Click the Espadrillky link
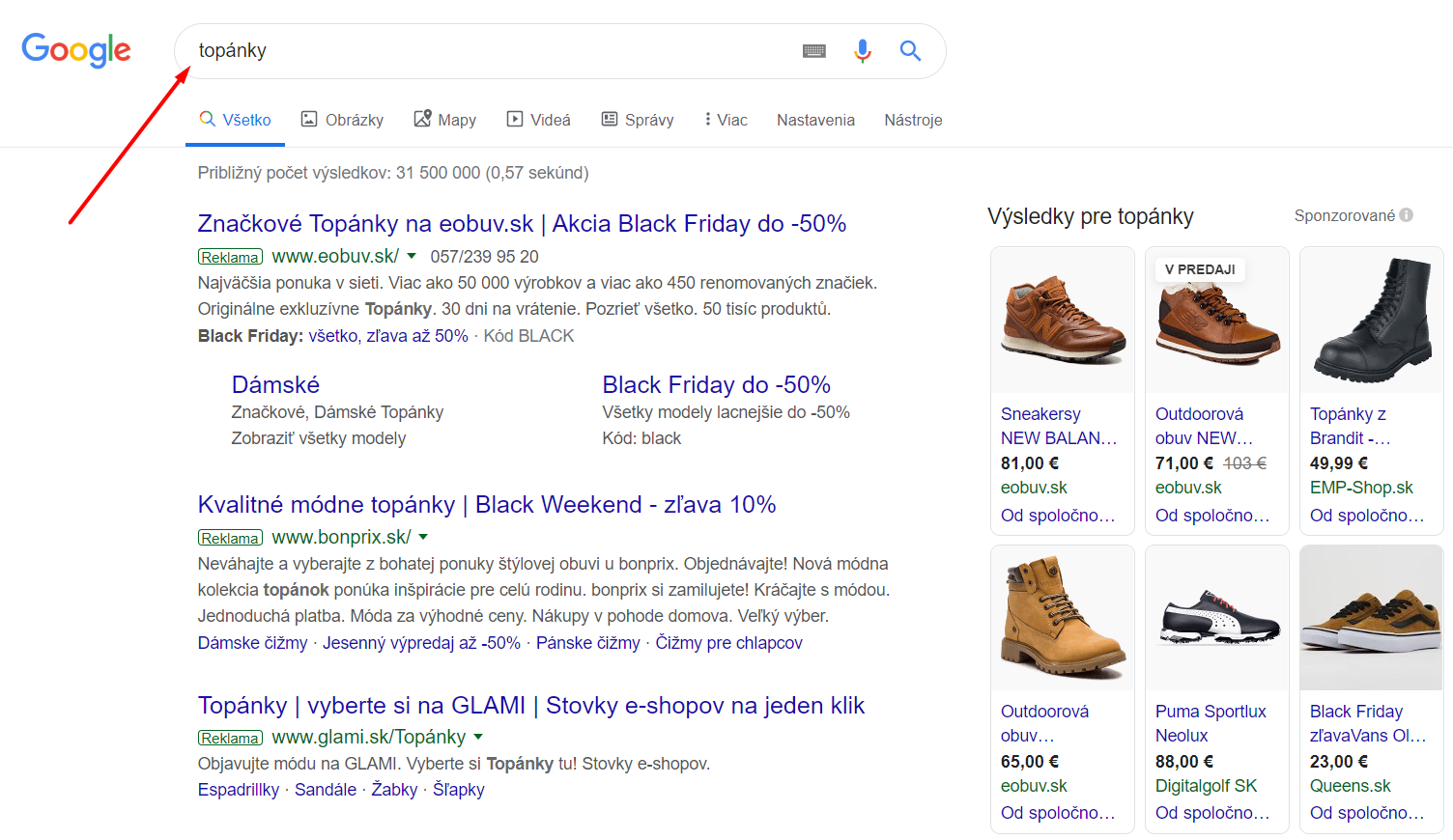The height and width of the screenshot is (840, 1453). tap(239, 790)
